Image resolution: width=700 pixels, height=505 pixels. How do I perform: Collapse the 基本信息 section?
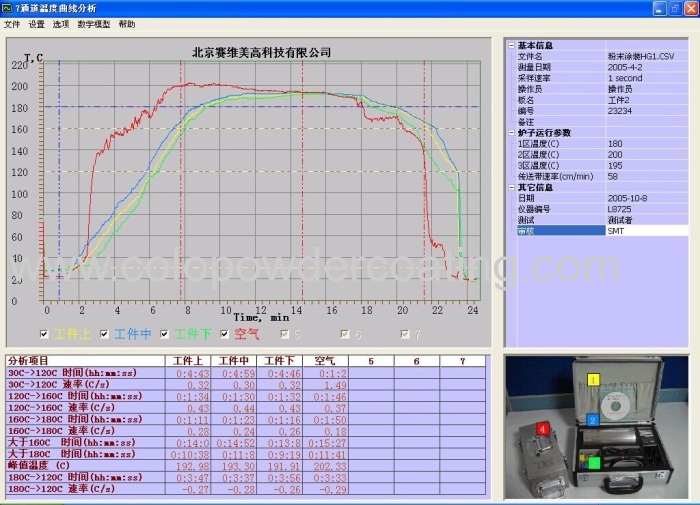click(512, 46)
